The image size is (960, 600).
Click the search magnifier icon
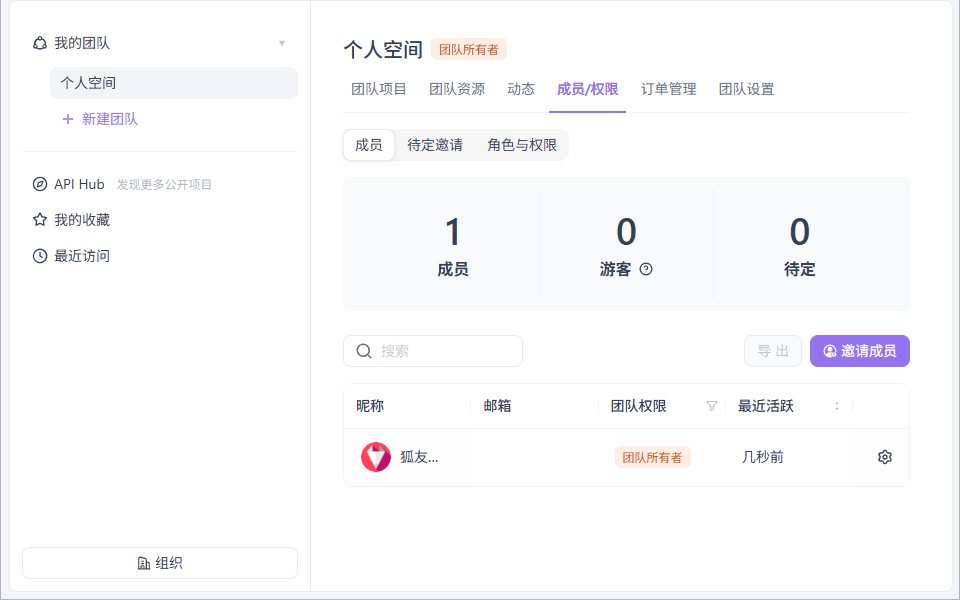(364, 351)
